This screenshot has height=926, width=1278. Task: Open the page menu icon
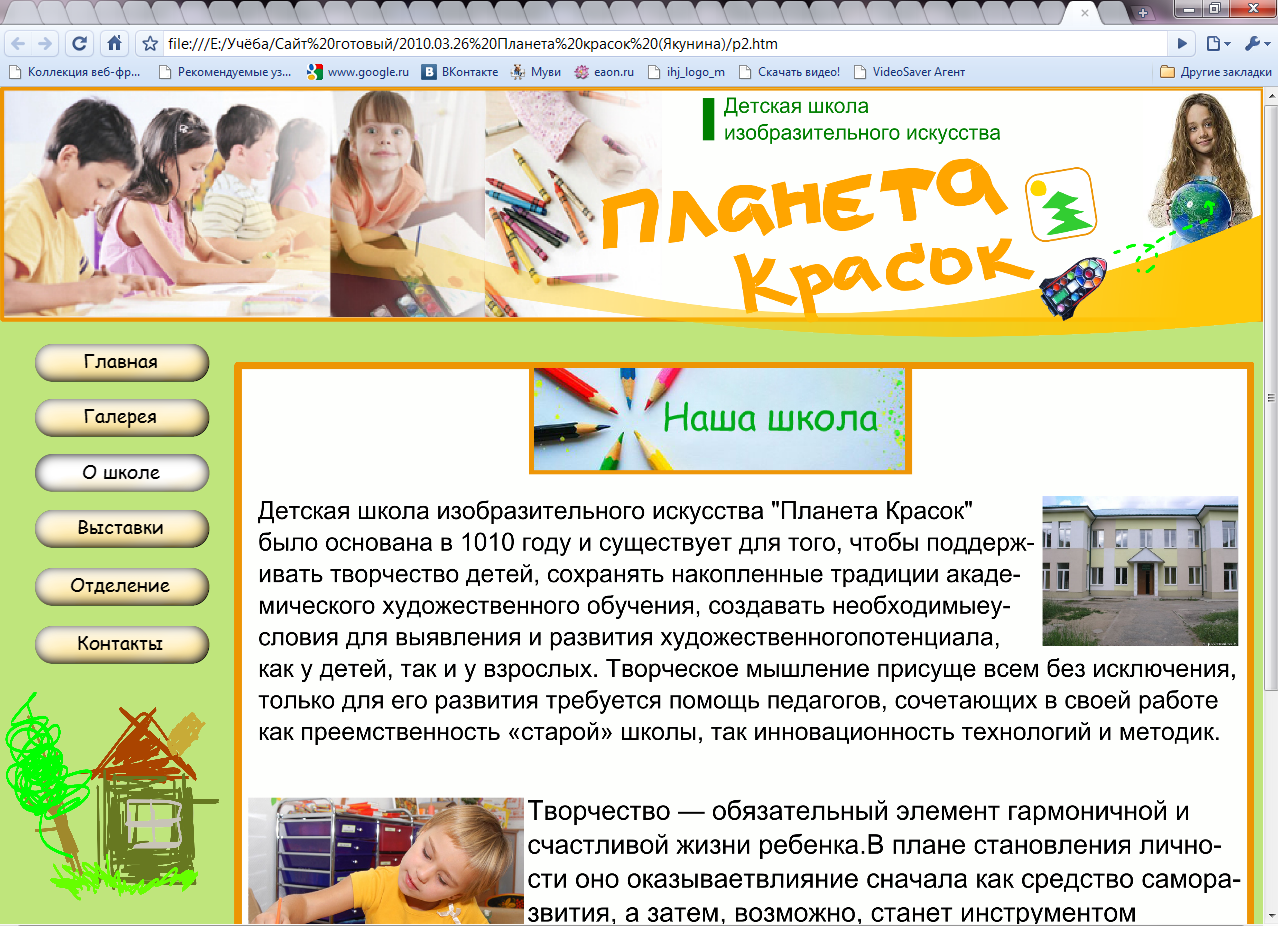pos(1218,44)
